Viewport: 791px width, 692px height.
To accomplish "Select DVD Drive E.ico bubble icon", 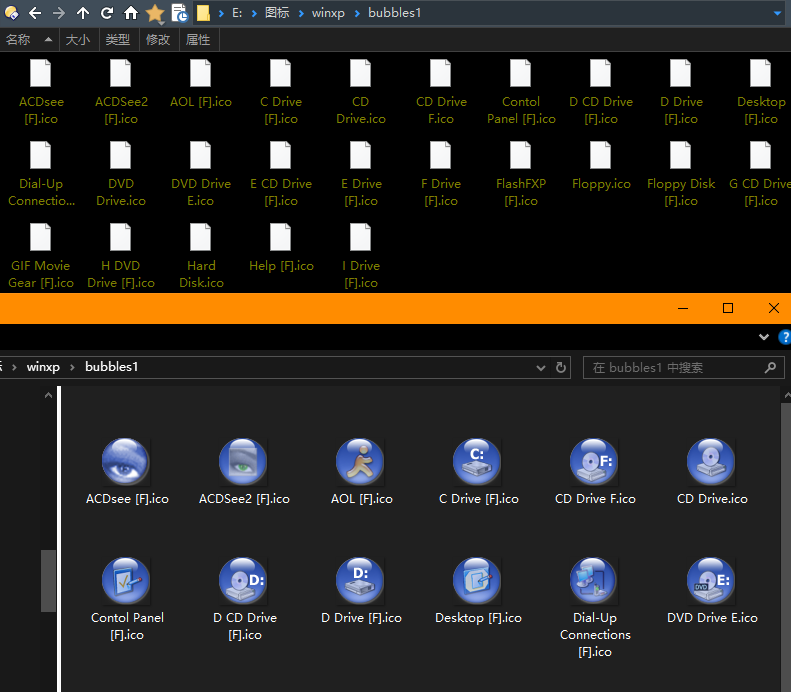I will [x=711, y=581].
